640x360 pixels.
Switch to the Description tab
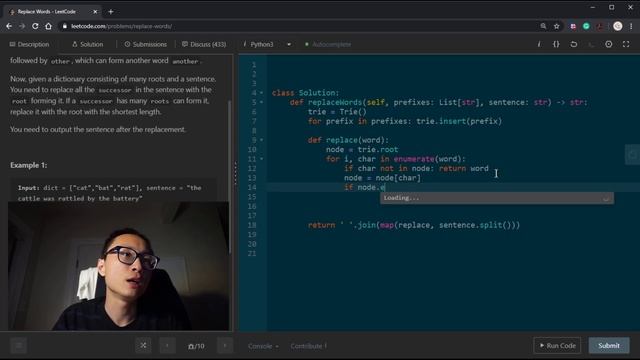tap(29, 44)
